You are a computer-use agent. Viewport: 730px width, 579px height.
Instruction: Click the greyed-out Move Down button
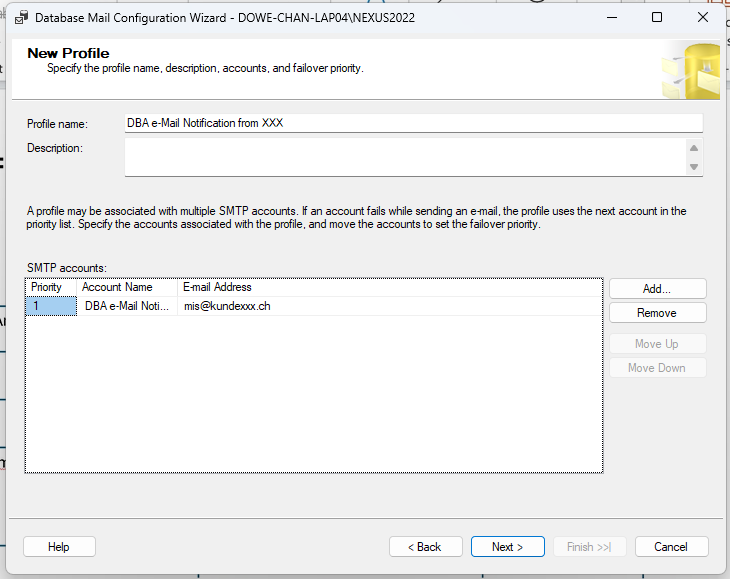pos(657,368)
